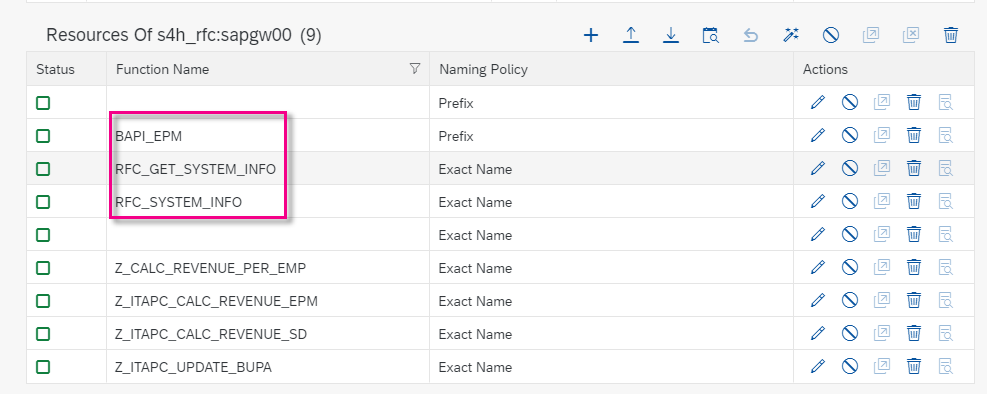Edit the unnamed resource with Prefix naming policy
The image size is (987, 394).
pyautogui.click(x=818, y=102)
